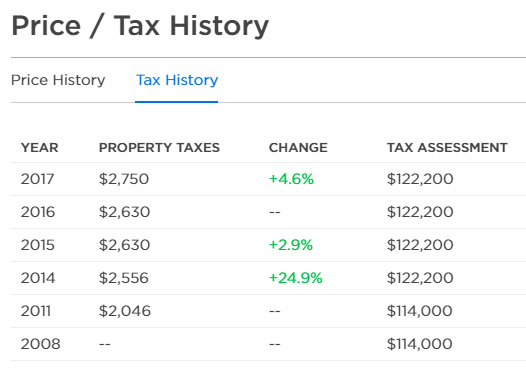Viewport: 526px width, 369px height.
Task: Select the Tax History tab
Action: (177, 80)
